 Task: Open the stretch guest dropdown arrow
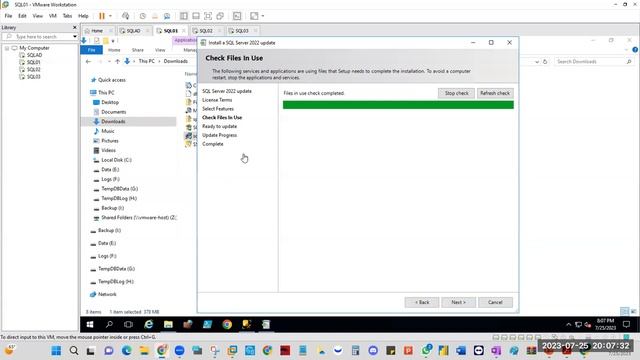click(x=263, y=16)
